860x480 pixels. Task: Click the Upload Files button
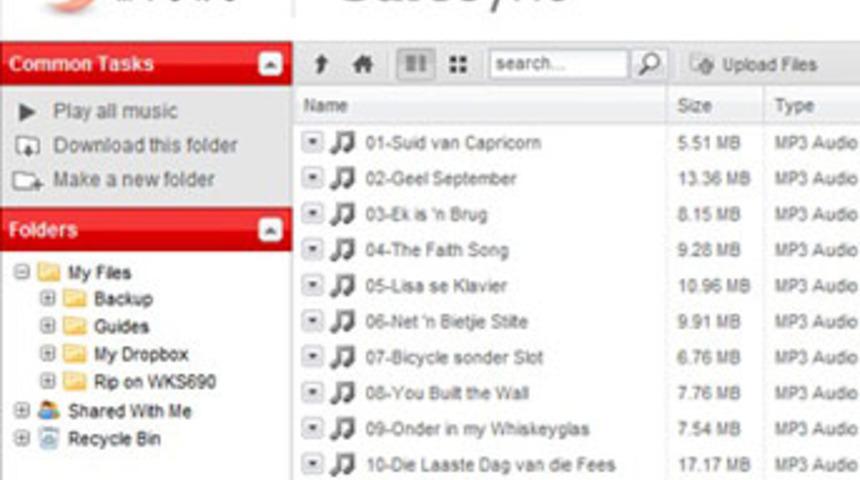[x=754, y=65]
